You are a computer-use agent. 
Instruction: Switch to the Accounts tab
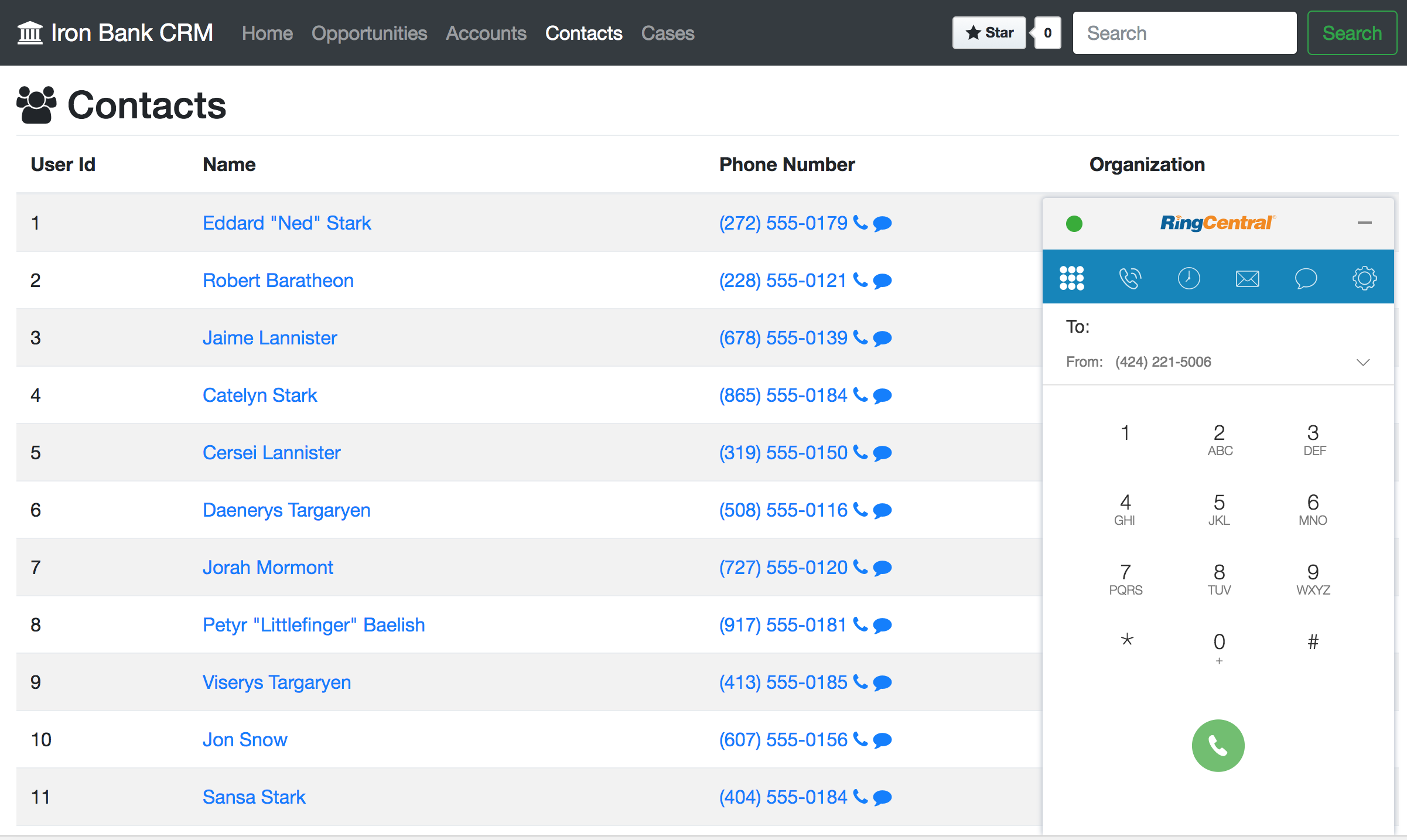click(x=486, y=33)
